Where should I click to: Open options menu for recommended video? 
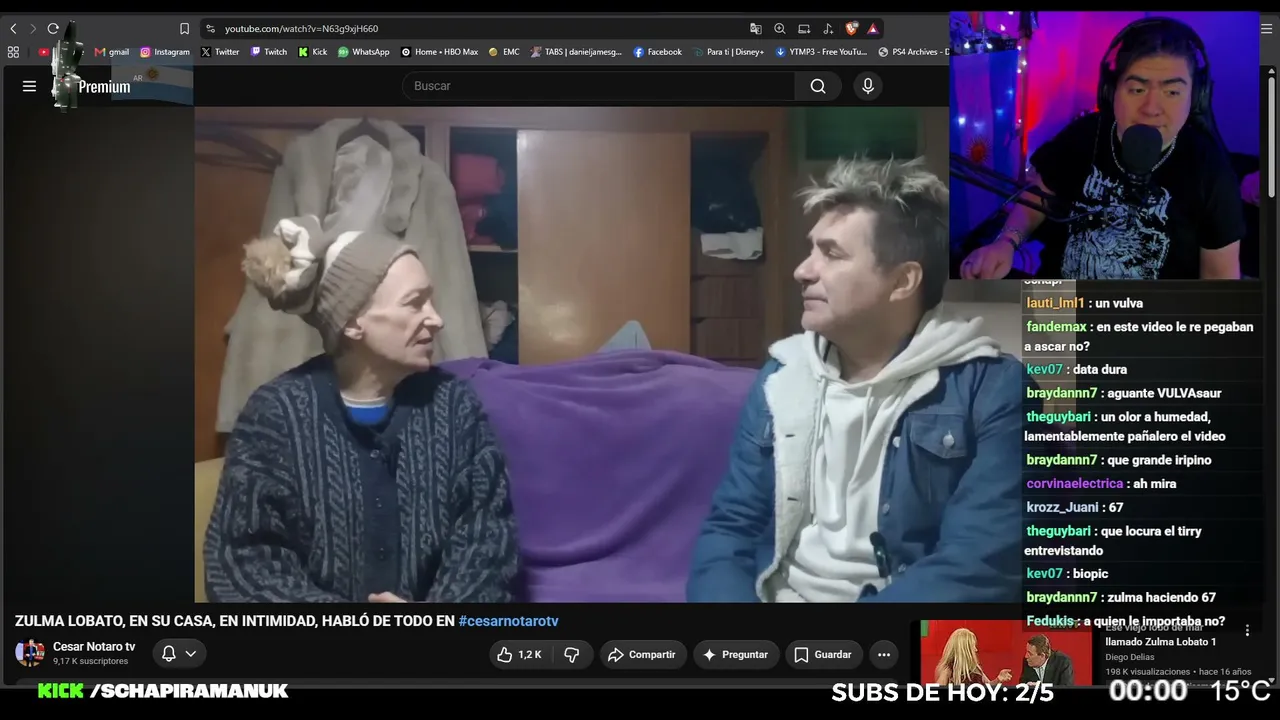1247,630
